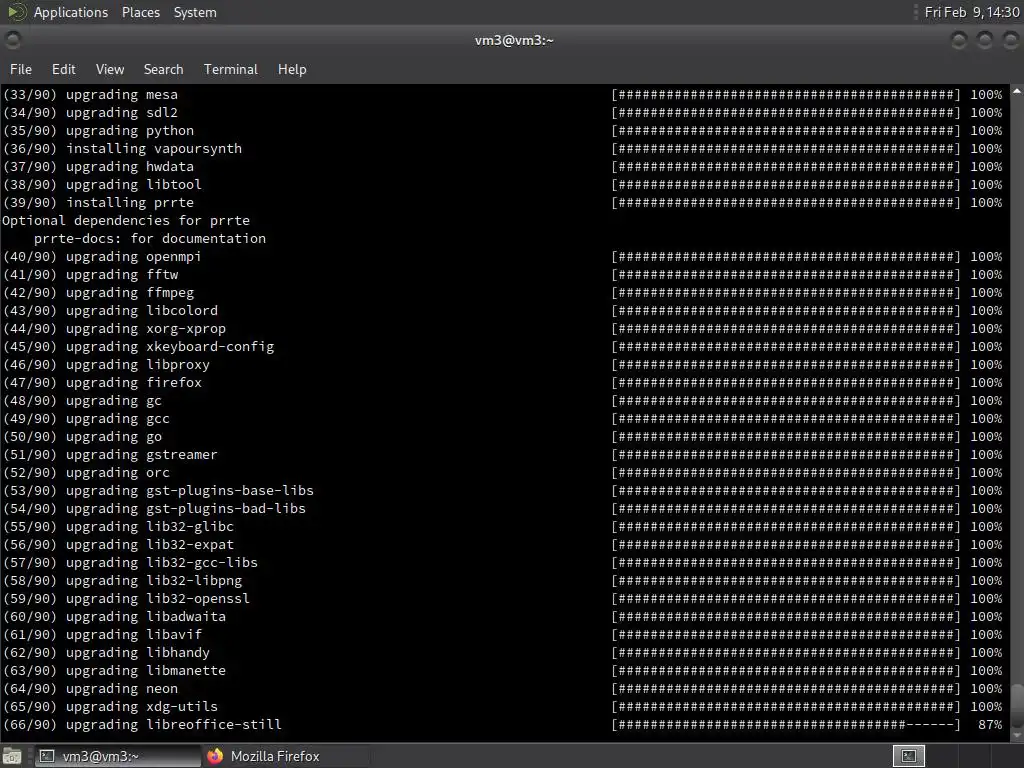Open the terminal View menu
The height and width of the screenshot is (768, 1024).
point(110,69)
